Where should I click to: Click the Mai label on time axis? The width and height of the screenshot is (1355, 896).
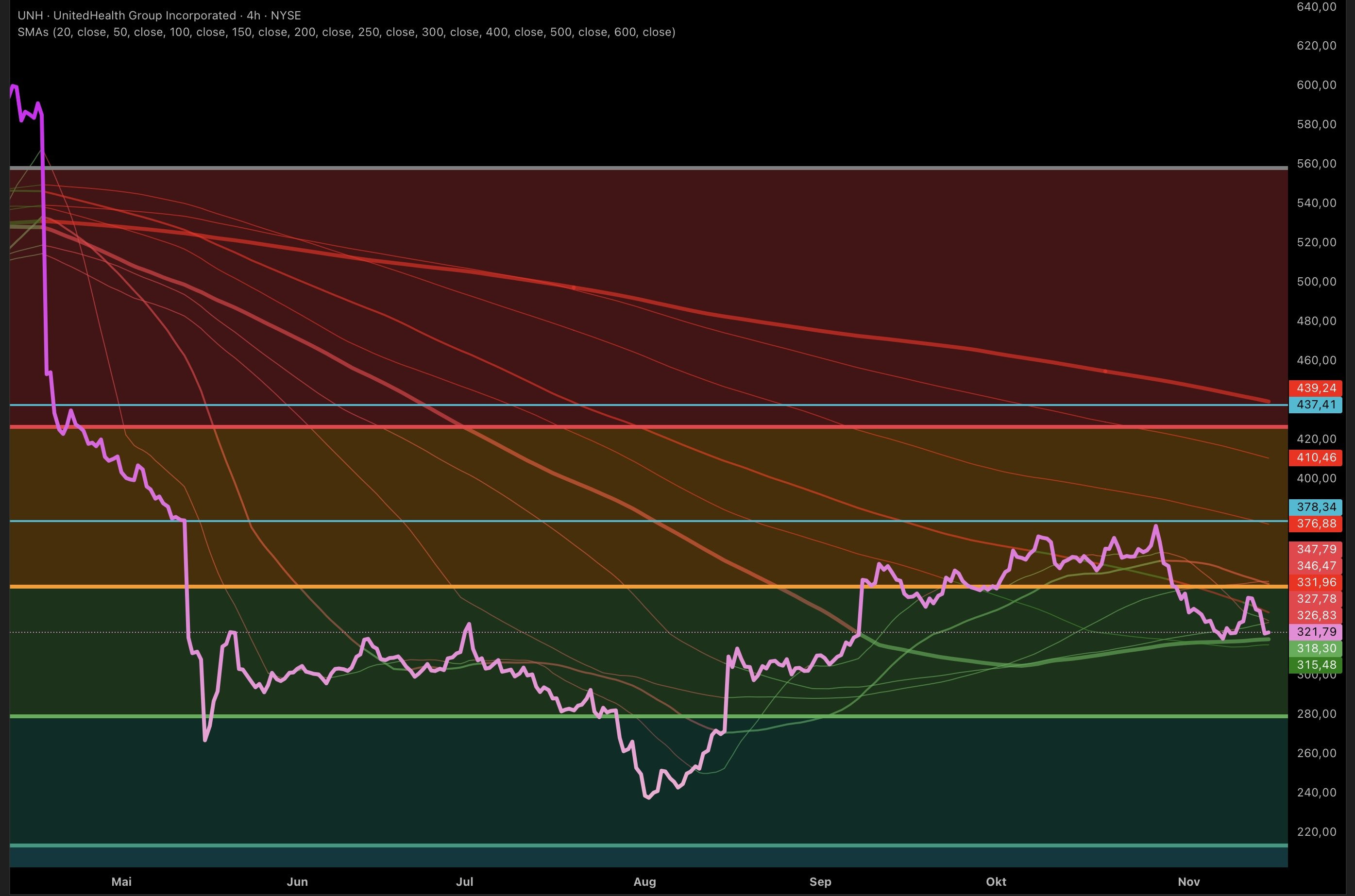point(121,882)
